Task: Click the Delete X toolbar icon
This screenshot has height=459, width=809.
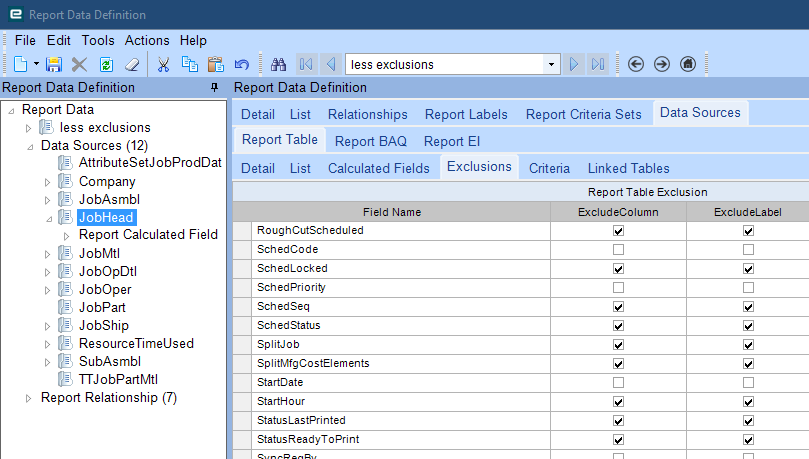Action: pos(79,64)
